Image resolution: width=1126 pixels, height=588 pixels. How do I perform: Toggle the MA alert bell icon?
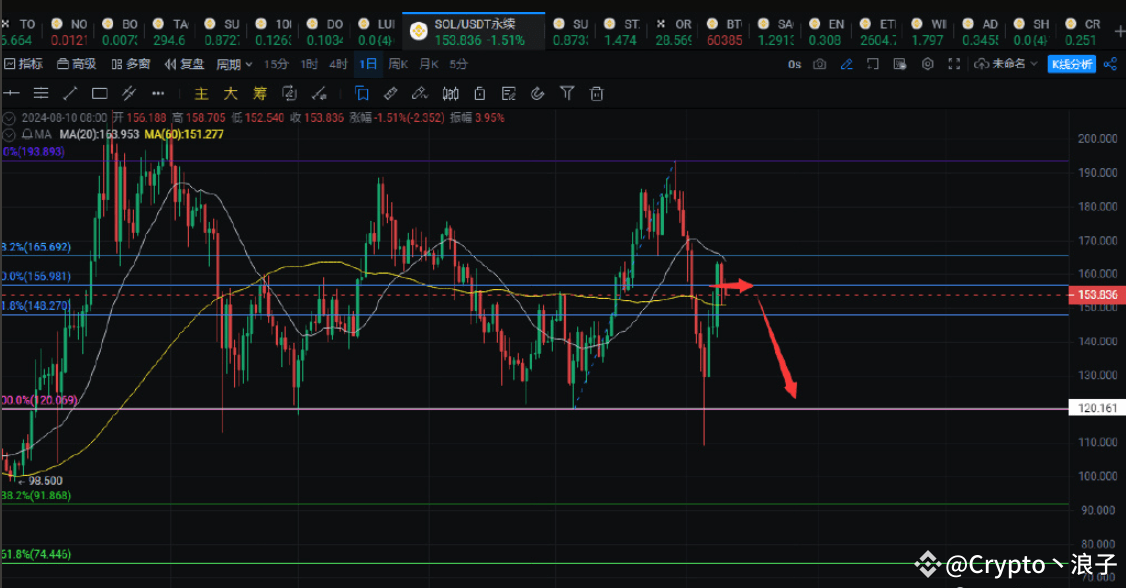[x=26, y=134]
